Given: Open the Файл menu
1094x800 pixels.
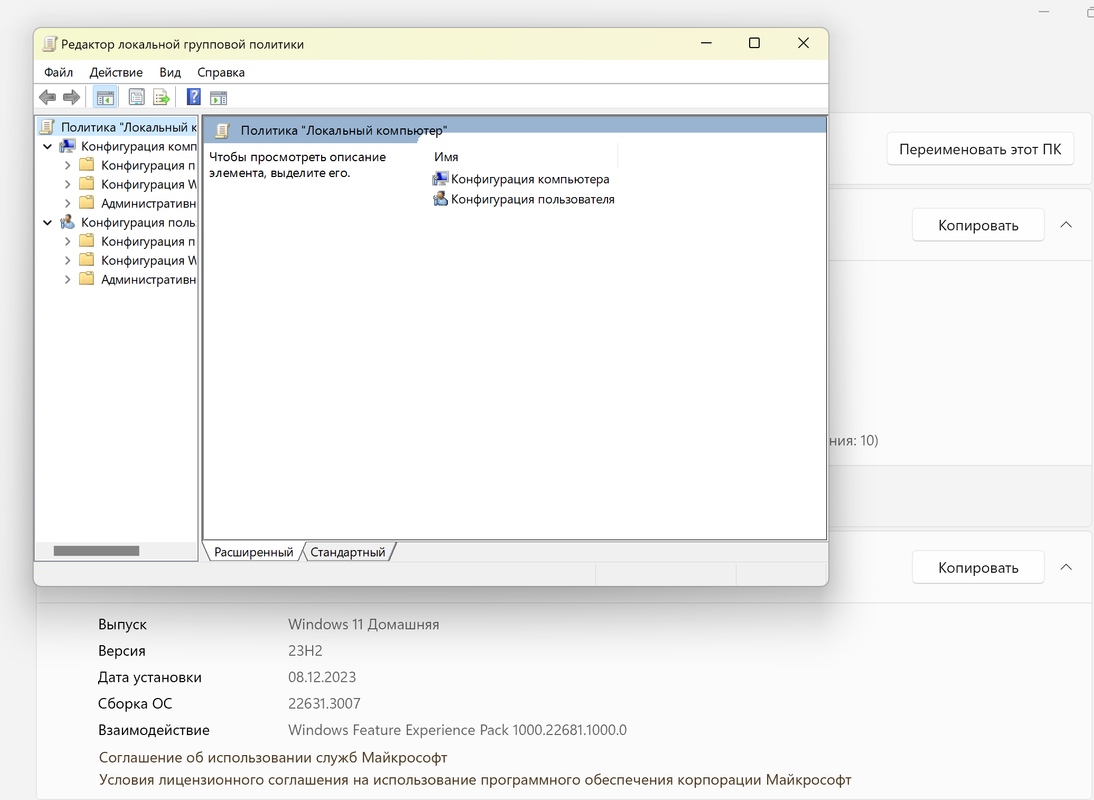Looking at the screenshot, I should [x=59, y=73].
